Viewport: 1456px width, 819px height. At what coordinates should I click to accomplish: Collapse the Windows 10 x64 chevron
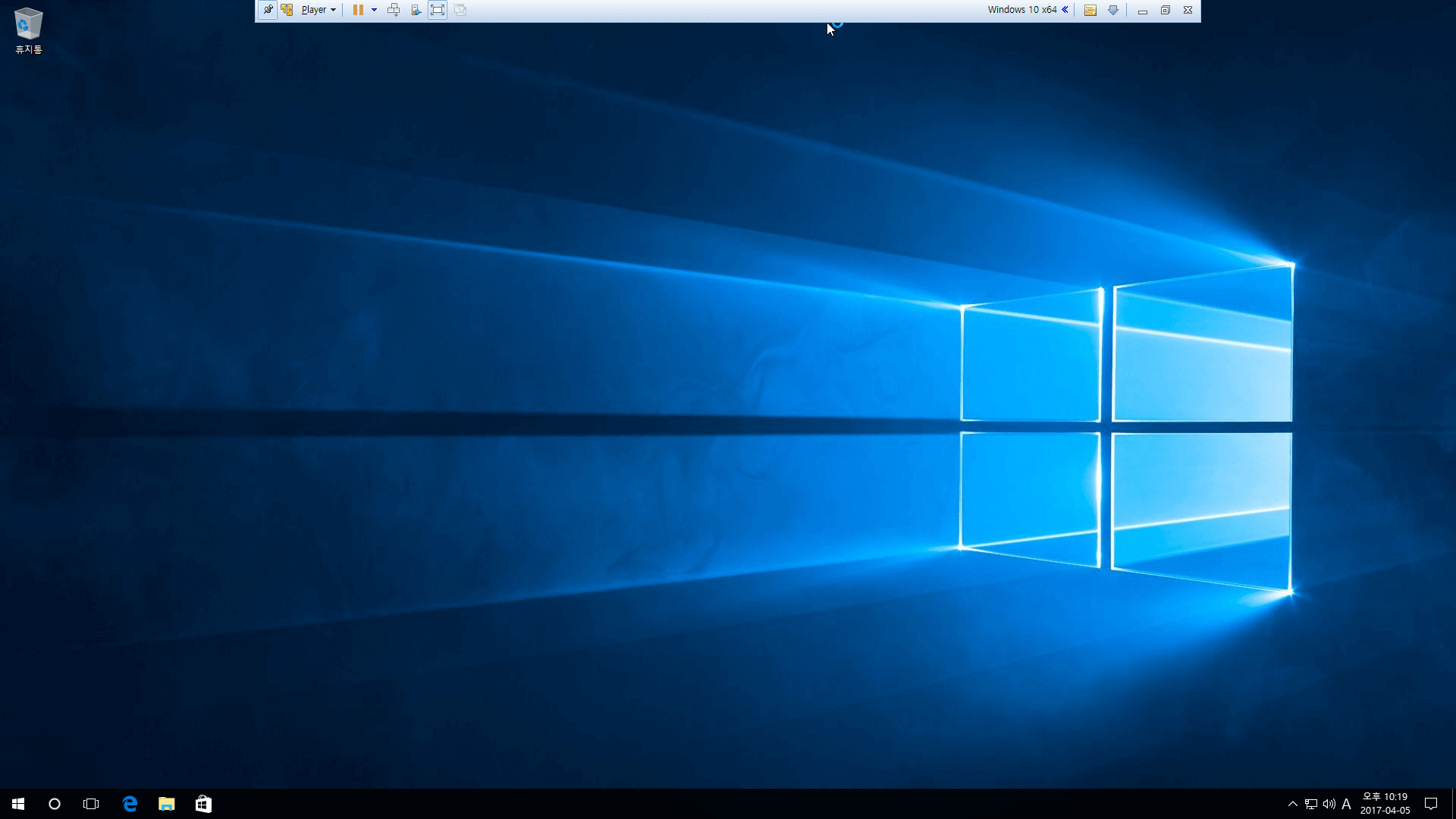point(1065,10)
